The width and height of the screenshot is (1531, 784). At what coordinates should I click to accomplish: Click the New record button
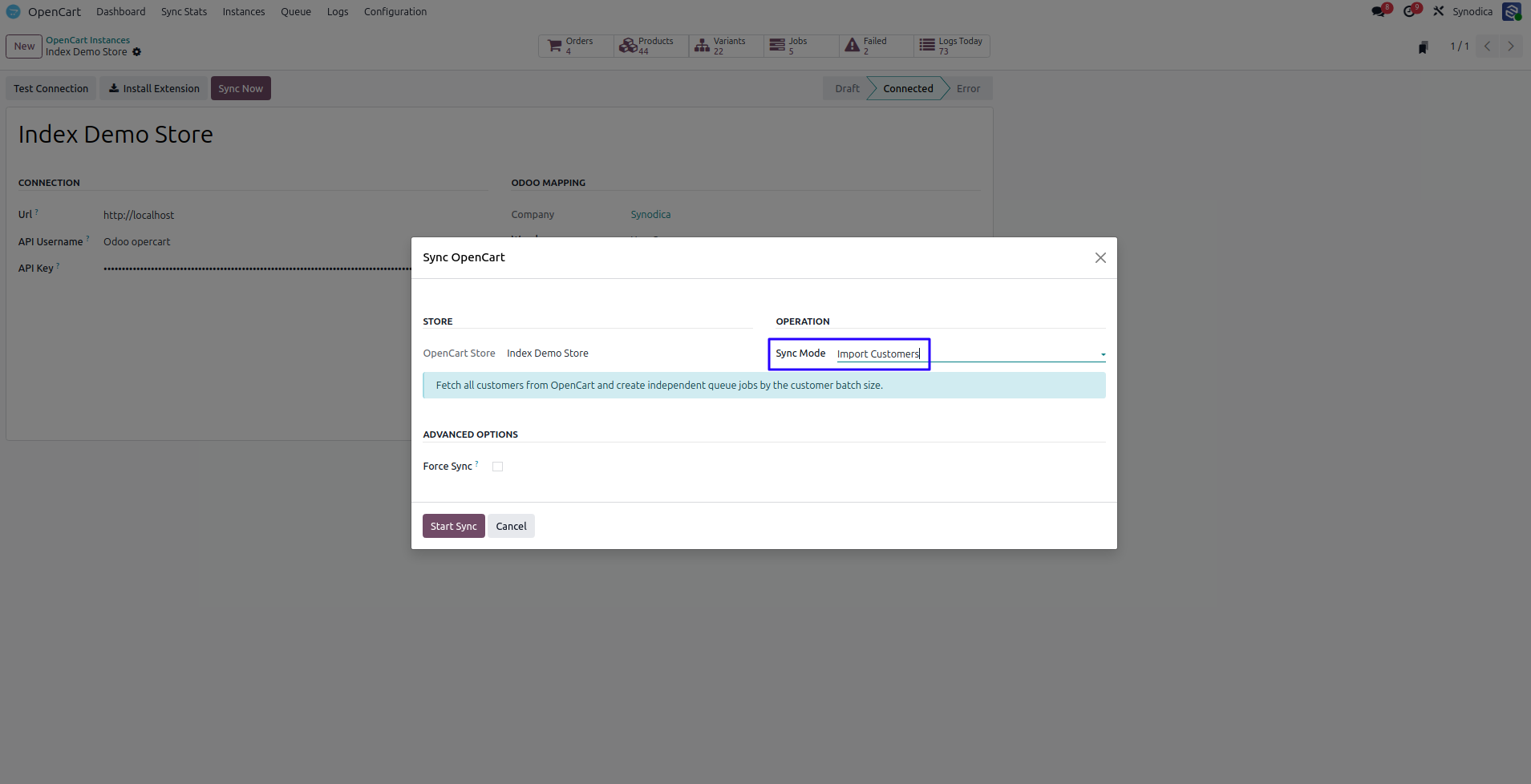[x=24, y=46]
